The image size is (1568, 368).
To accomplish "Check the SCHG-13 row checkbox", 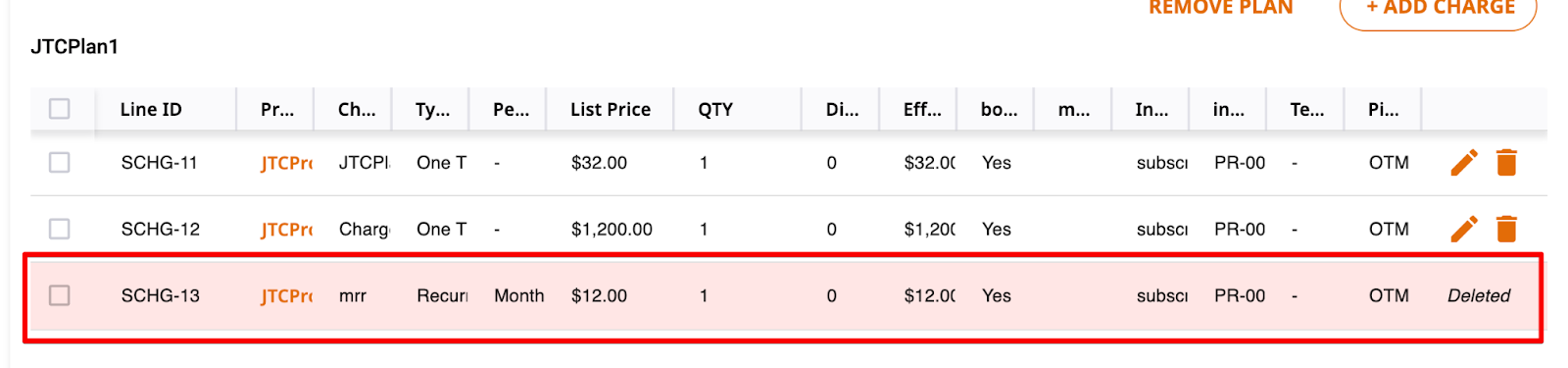I will 60,294.
